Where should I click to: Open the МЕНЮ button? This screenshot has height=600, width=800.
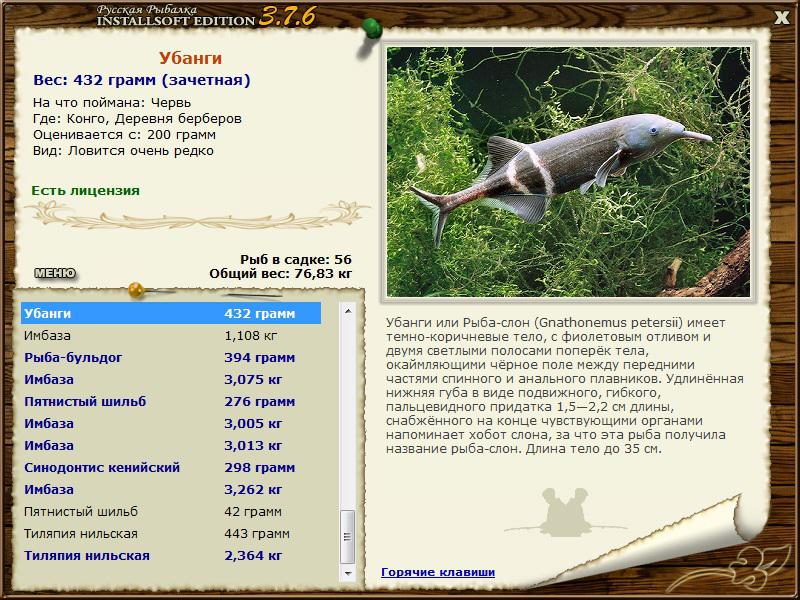click(x=55, y=273)
